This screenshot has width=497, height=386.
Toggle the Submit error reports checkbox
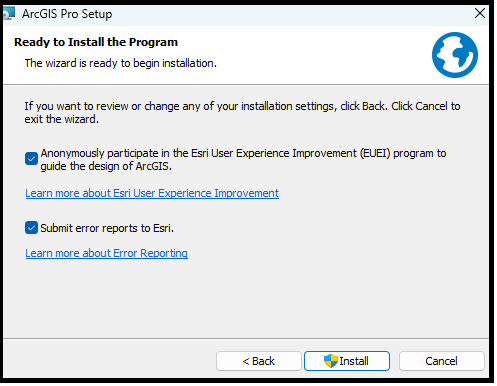pyautogui.click(x=31, y=228)
